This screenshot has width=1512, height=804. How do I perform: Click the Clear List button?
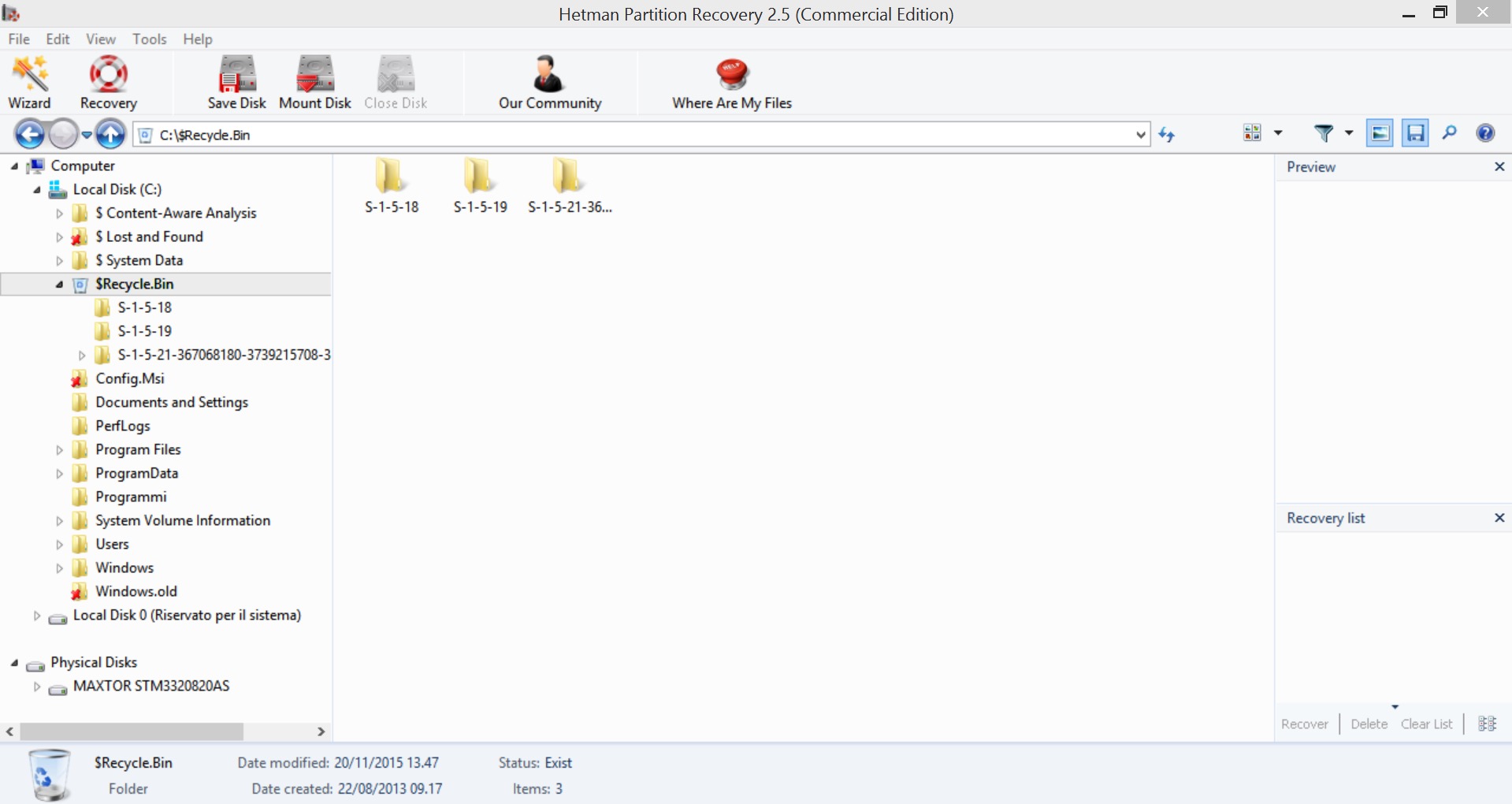click(x=1427, y=724)
